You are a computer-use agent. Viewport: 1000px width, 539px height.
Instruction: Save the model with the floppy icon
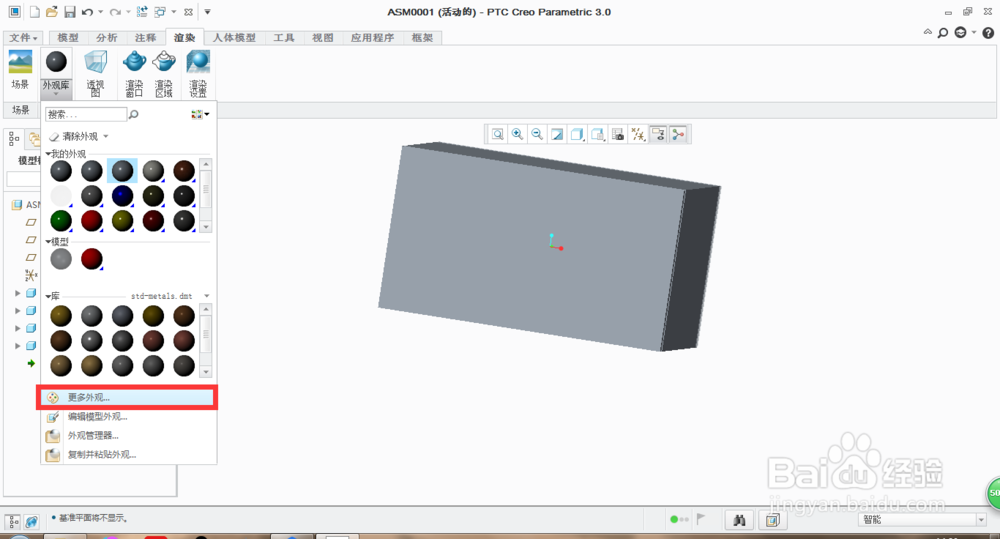point(70,11)
